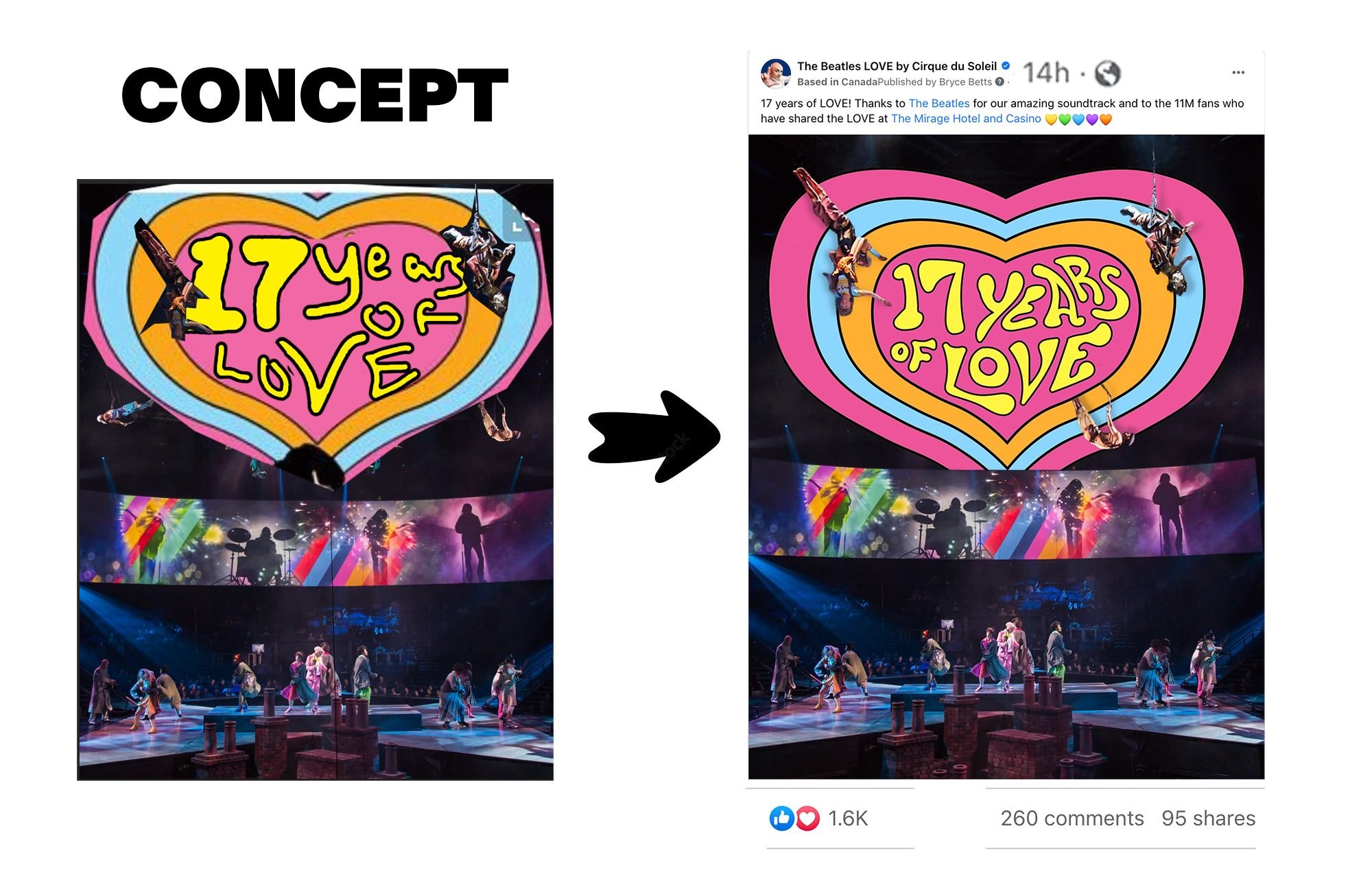Open the final 17 Years of LOVE post image
The image size is (1372, 874).
pyautogui.click(x=1006, y=457)
